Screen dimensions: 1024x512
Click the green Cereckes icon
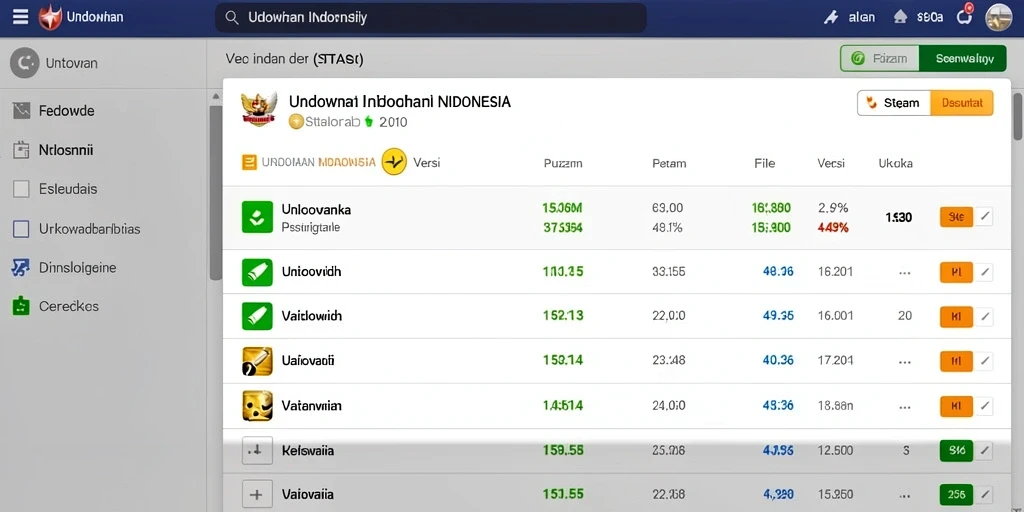pos(21,306)
